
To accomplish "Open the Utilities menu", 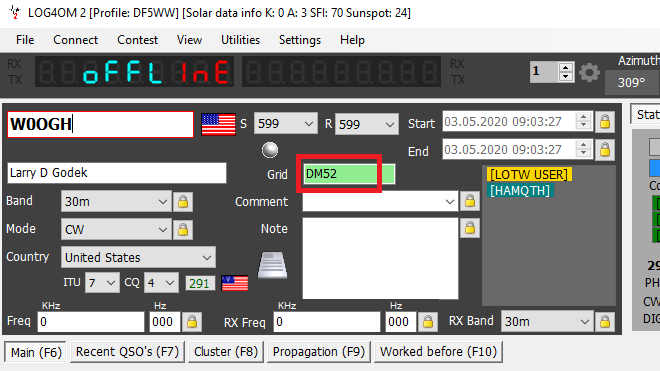I will point(240,40).
